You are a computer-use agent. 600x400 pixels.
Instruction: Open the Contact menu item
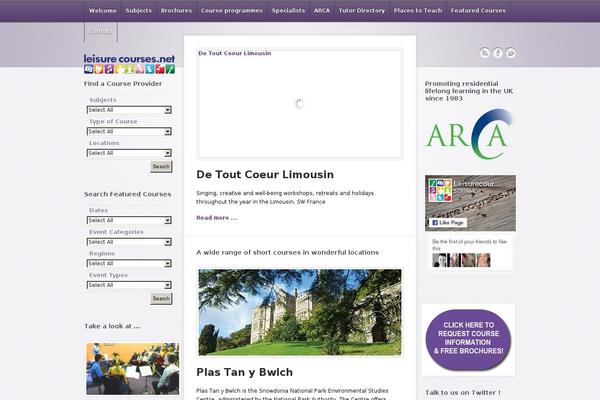coord(101,31)
